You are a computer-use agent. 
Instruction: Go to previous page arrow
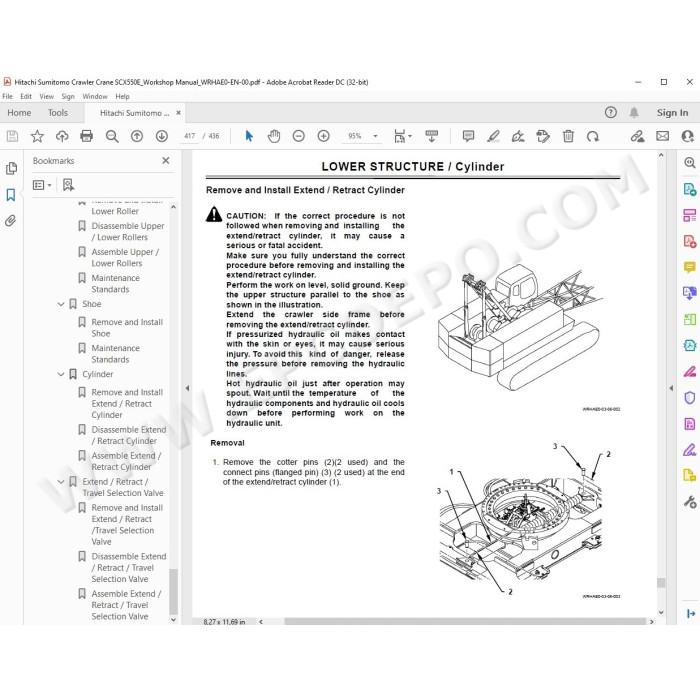pyautogui.click(x=137, y=136)
